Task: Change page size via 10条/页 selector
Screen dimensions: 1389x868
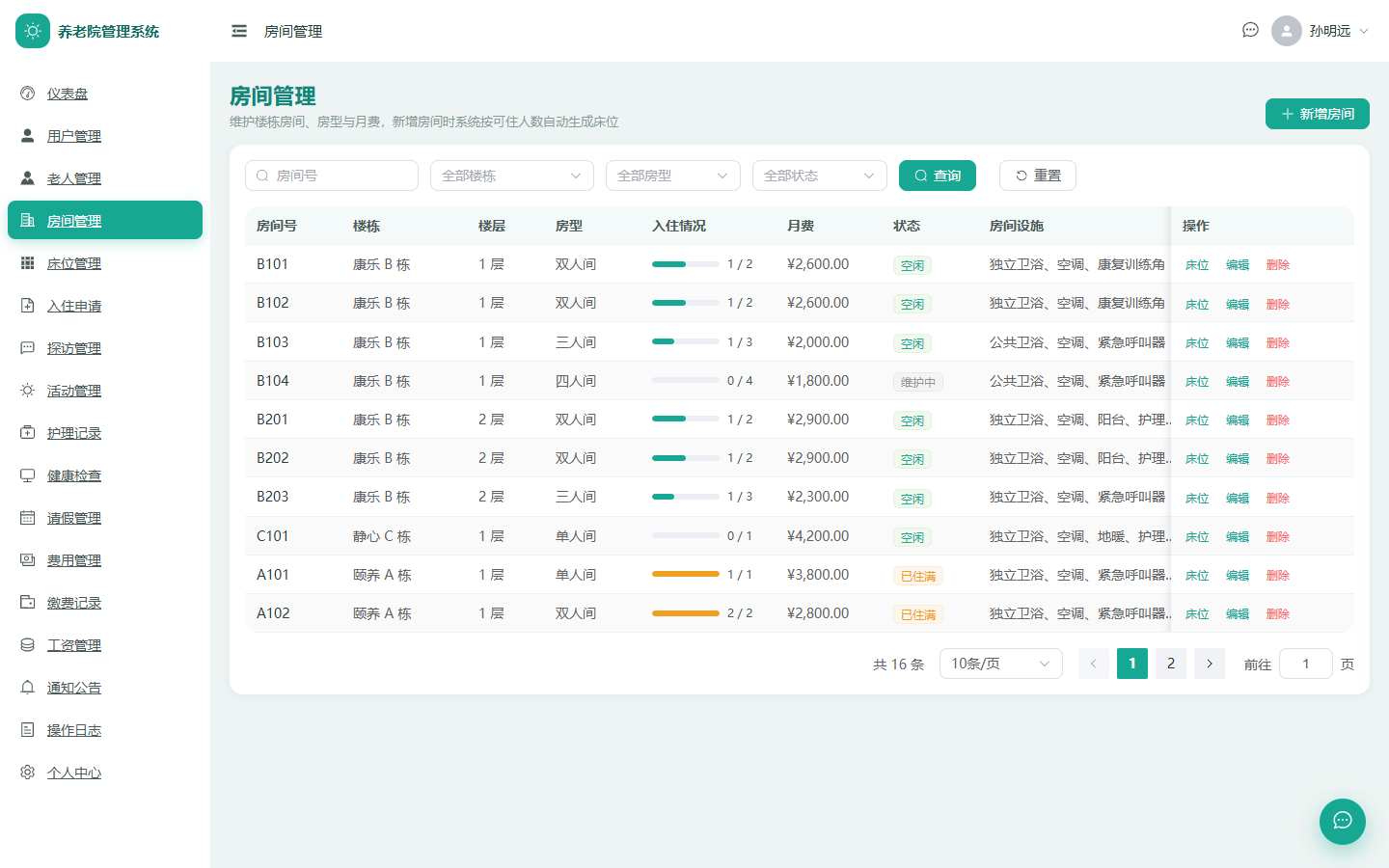Action: click(1001, 664)
